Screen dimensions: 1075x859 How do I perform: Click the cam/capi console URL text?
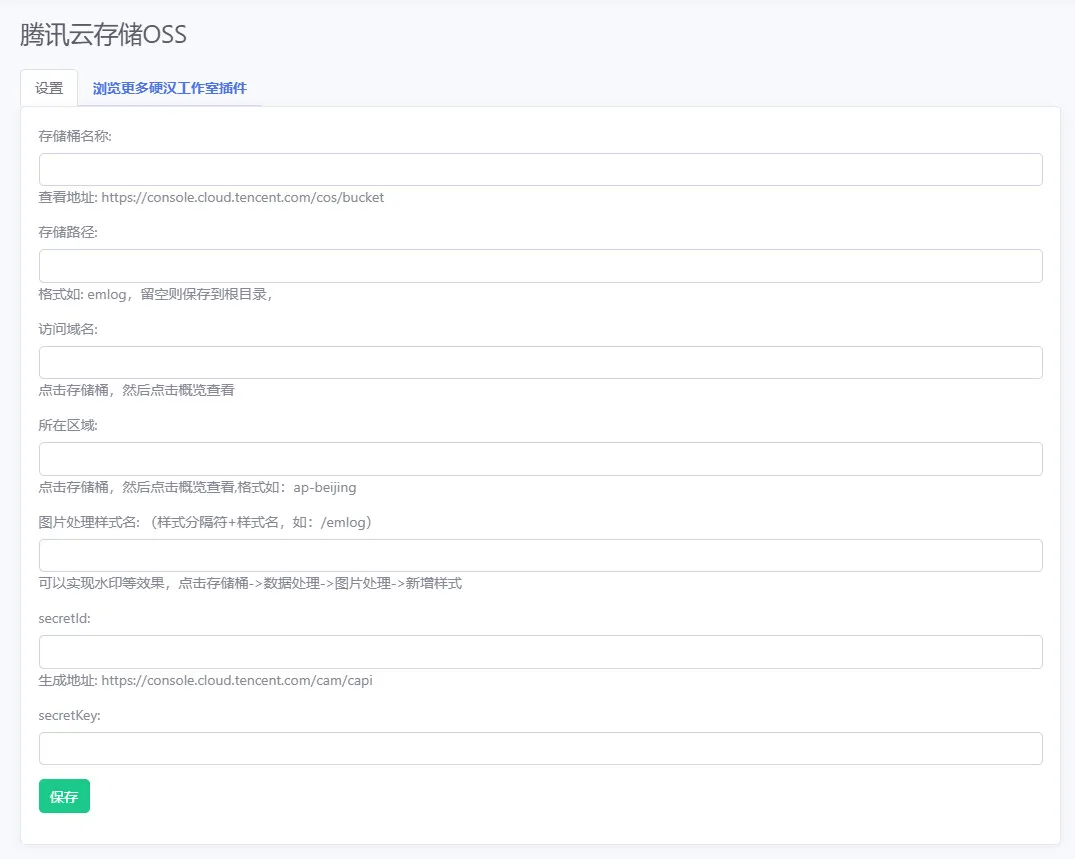(237, 681)
